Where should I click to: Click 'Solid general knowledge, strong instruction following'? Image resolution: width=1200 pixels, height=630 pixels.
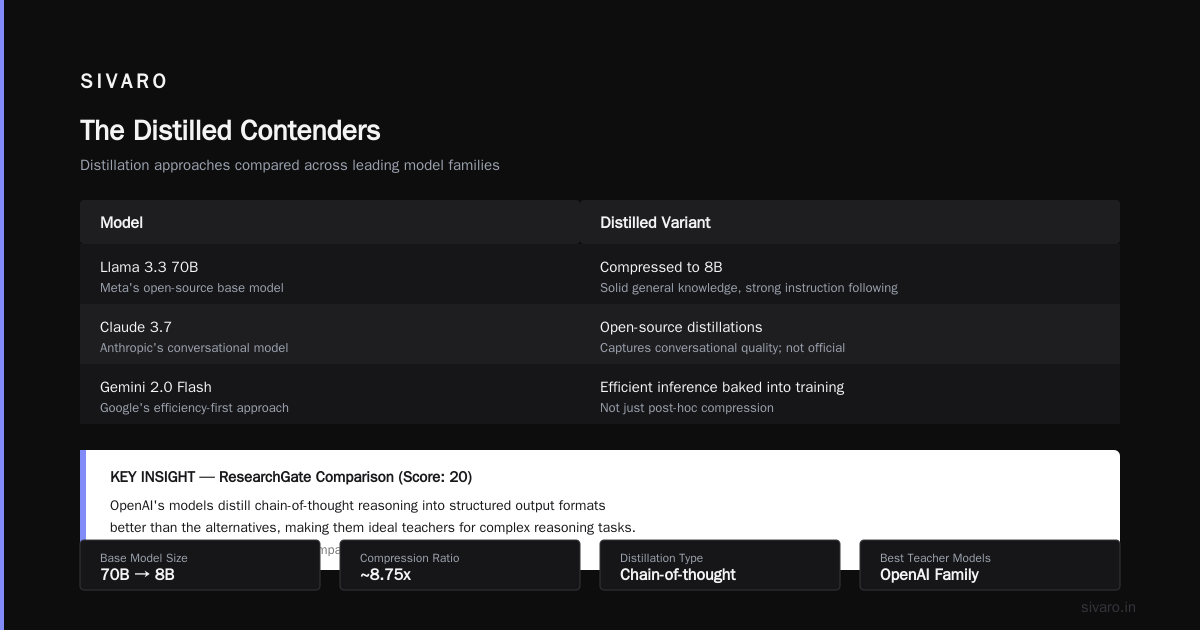click(x=749, y=288)
